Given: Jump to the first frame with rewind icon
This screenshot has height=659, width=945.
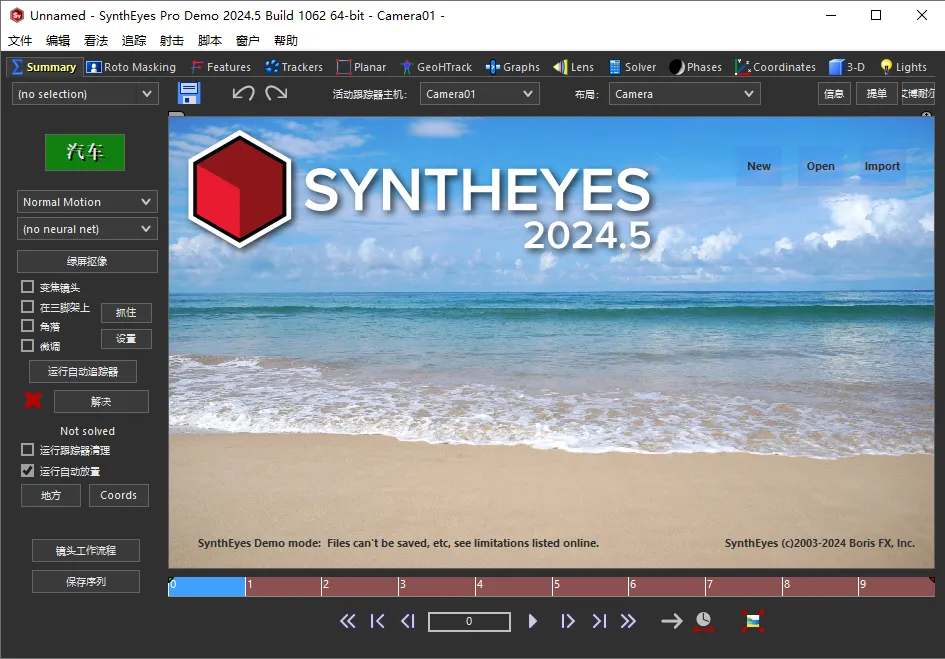Looking at the screenshot, I should (x=377, y=621).
